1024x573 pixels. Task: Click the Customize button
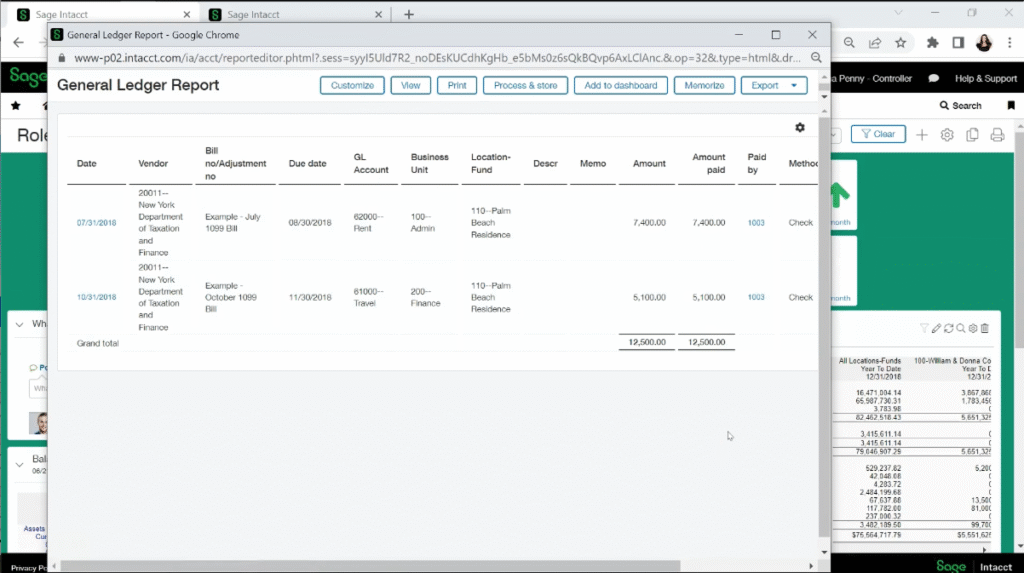[x=352, y=86]
